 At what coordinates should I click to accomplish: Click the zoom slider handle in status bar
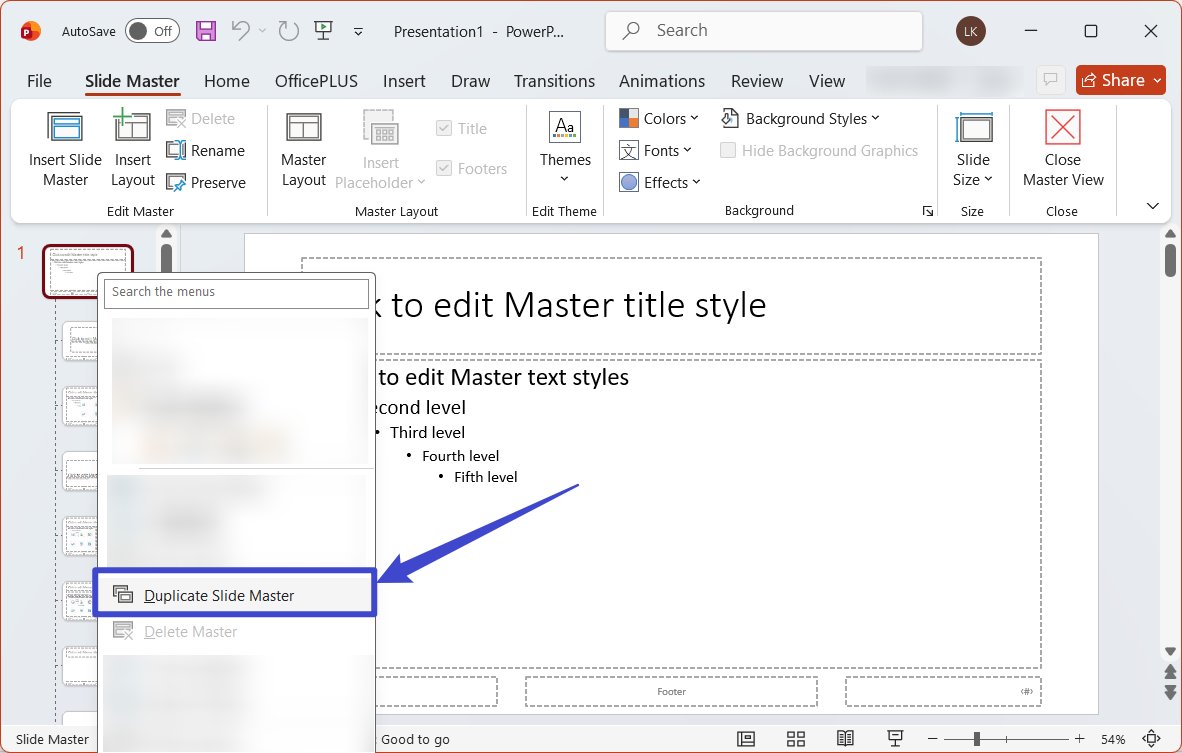pyautogui.click(x=976, y=739)
